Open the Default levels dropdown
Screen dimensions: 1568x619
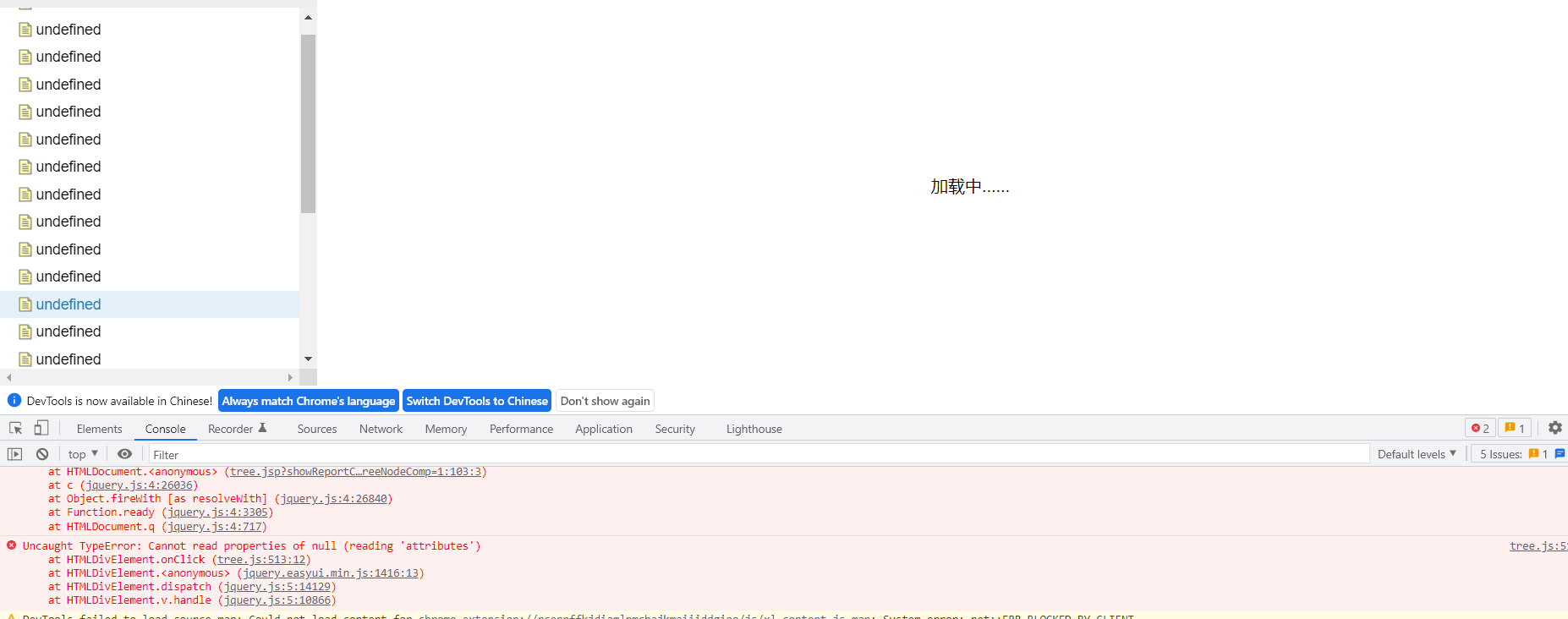coord(1417,454)
